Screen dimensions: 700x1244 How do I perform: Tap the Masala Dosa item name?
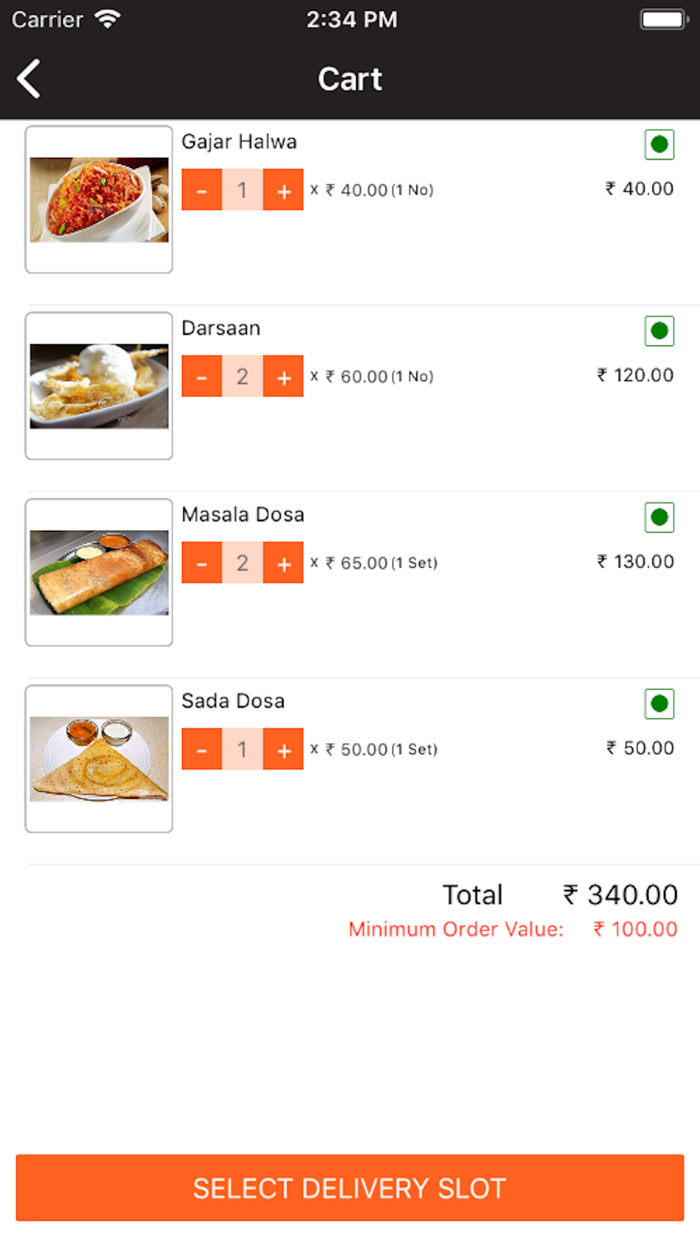coord(243,515)
